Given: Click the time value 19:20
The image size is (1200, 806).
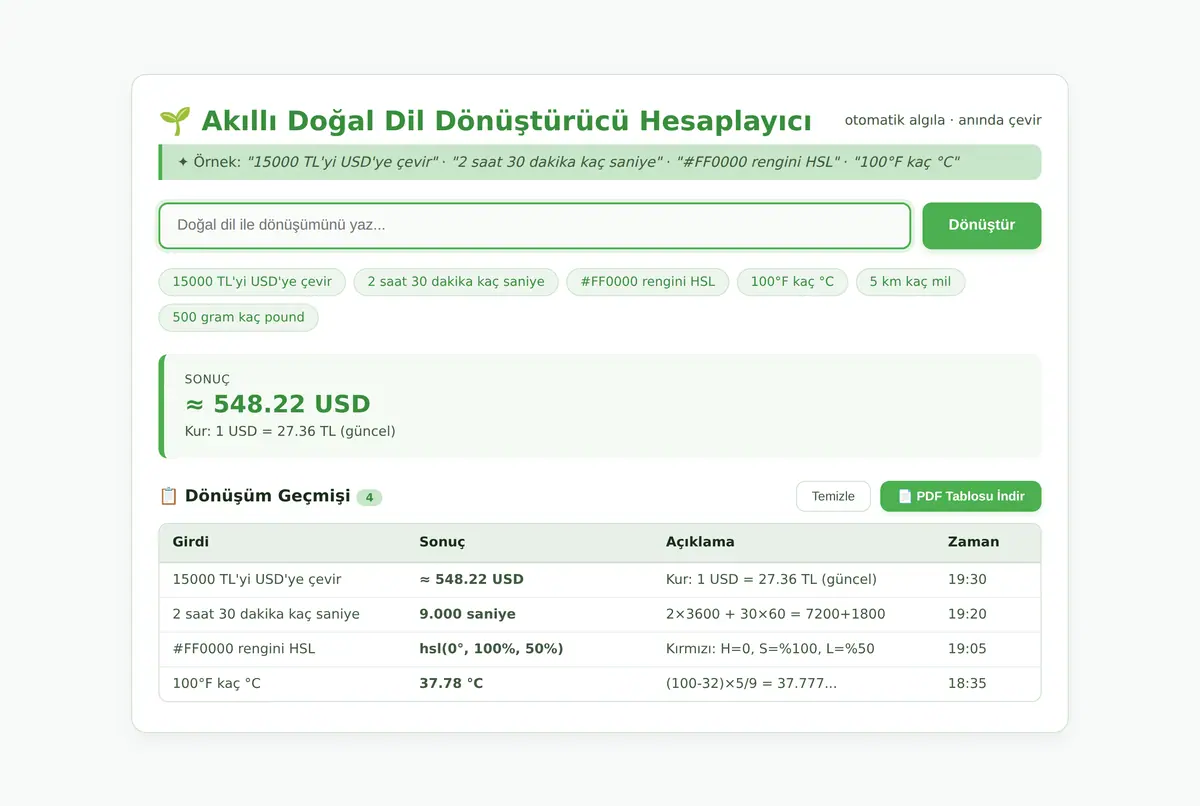Looking at the screenshot, I should point(967,614).
